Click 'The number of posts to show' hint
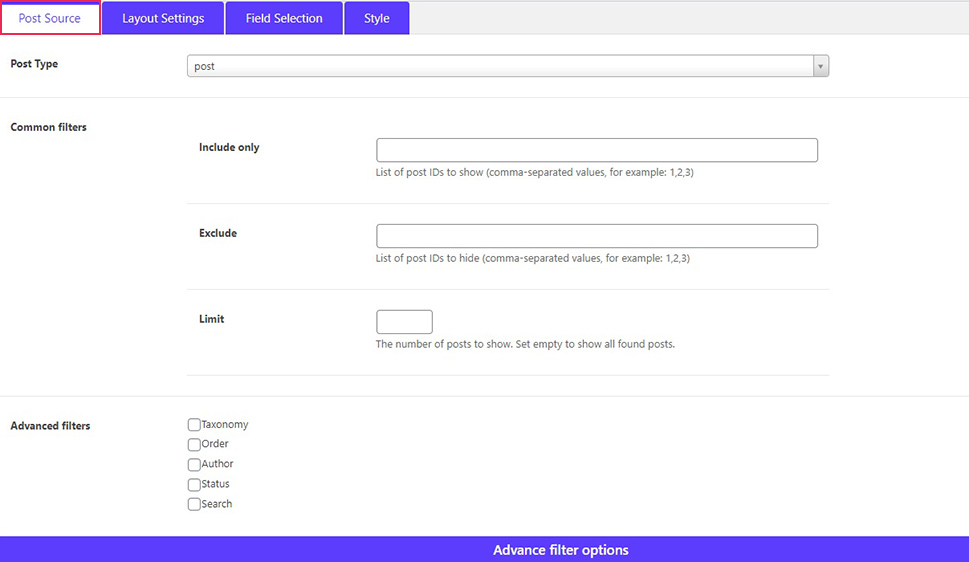This screenshot has width=969, height=562. click(x=525, y=344)
